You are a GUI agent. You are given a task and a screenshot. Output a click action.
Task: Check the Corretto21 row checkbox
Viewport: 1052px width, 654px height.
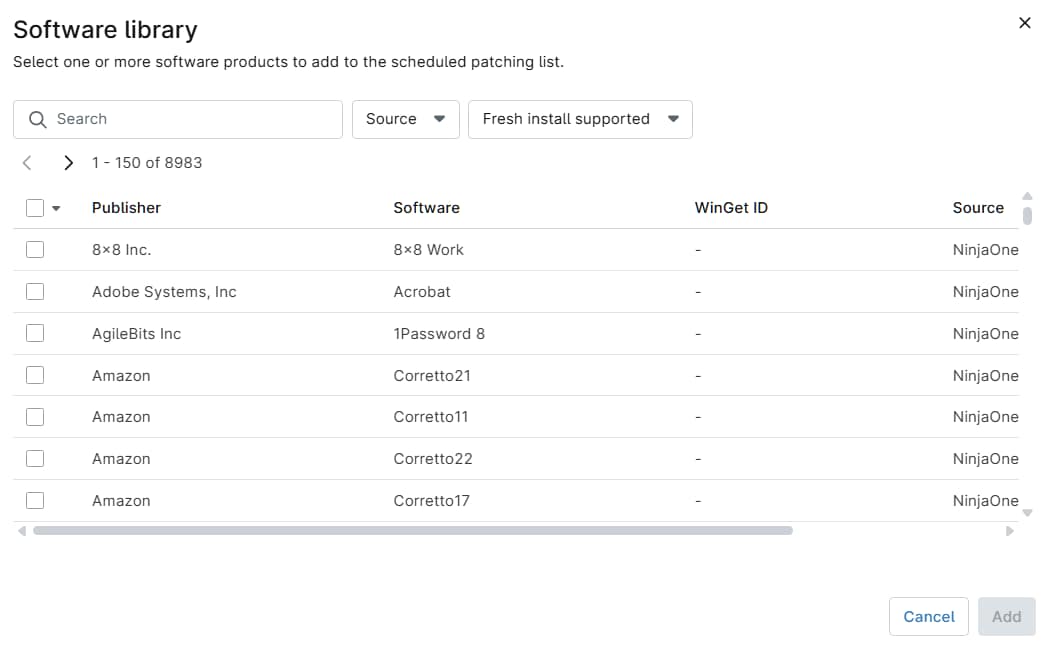35,375
